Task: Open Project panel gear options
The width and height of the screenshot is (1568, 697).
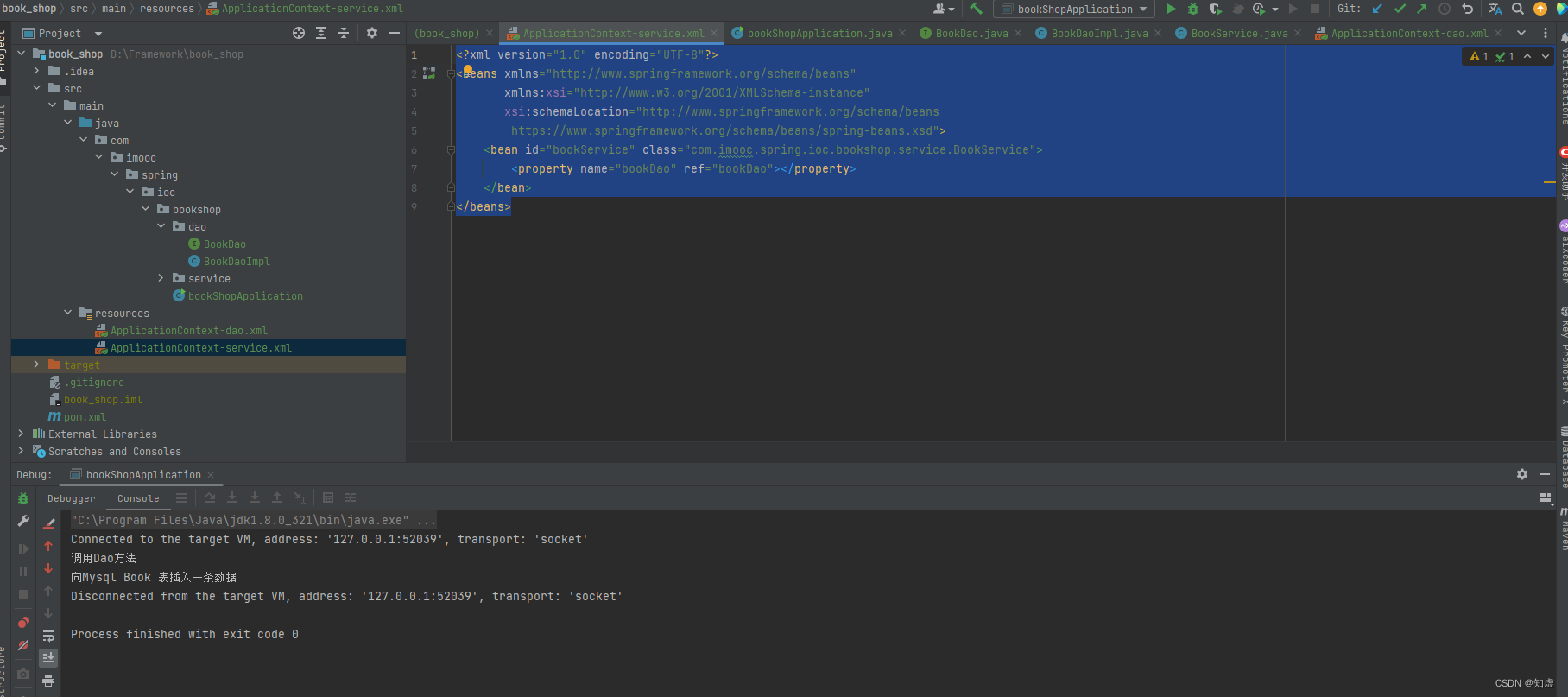Action: [372, 33]
